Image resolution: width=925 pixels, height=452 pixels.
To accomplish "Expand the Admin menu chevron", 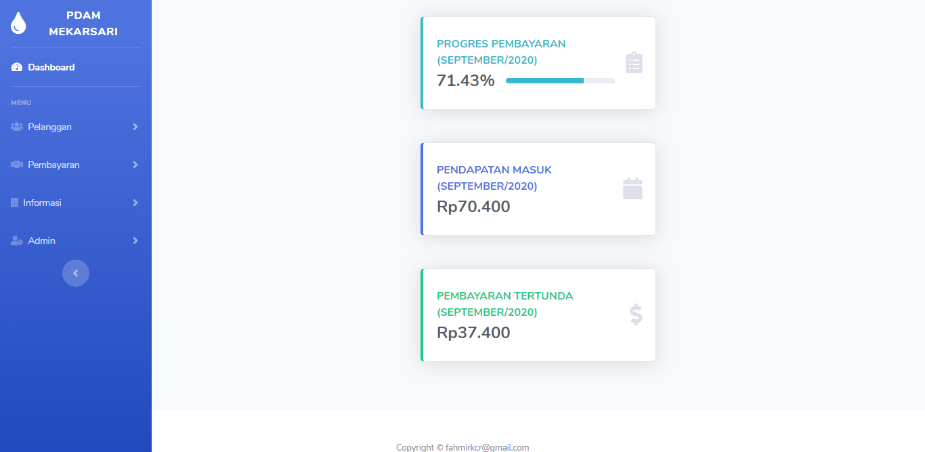I will click(x=135, y=241).
